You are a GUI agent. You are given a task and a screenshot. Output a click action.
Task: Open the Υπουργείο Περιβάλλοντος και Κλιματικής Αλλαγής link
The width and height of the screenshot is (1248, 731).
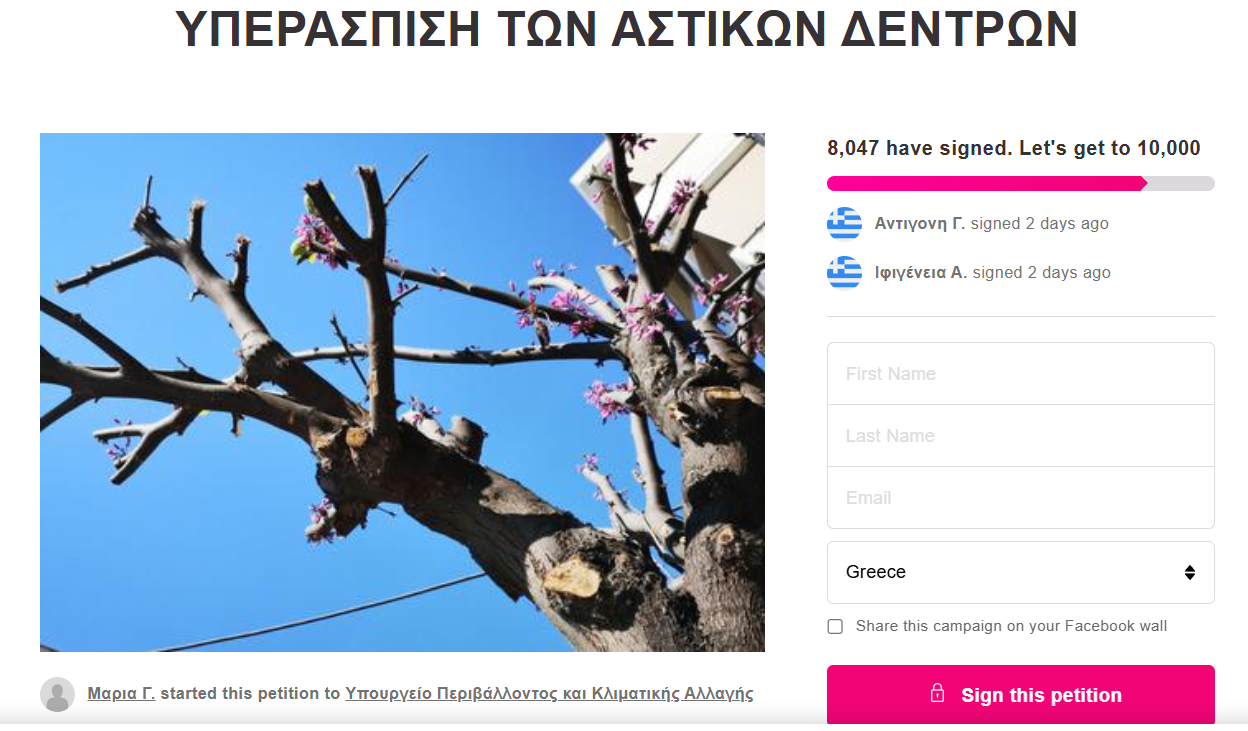pyautogui.click(x=549, y=693)
